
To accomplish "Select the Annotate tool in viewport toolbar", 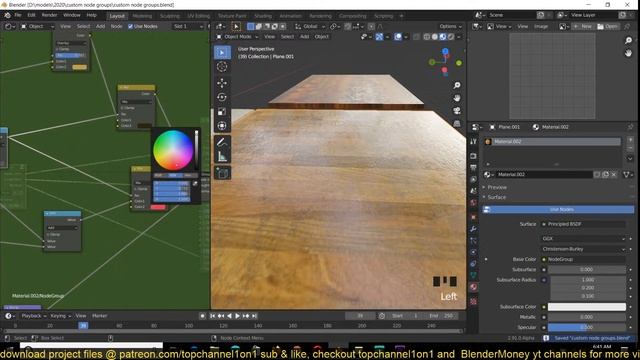I will [222, 142].
